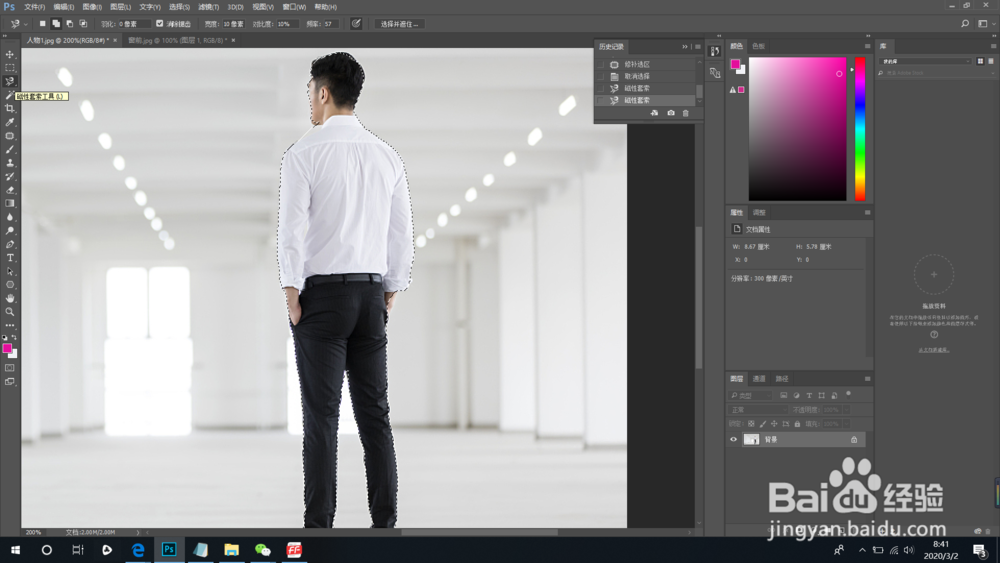Select the Brush tool
The height and width of the screenshot is (563, 1000).
(10, 149)
